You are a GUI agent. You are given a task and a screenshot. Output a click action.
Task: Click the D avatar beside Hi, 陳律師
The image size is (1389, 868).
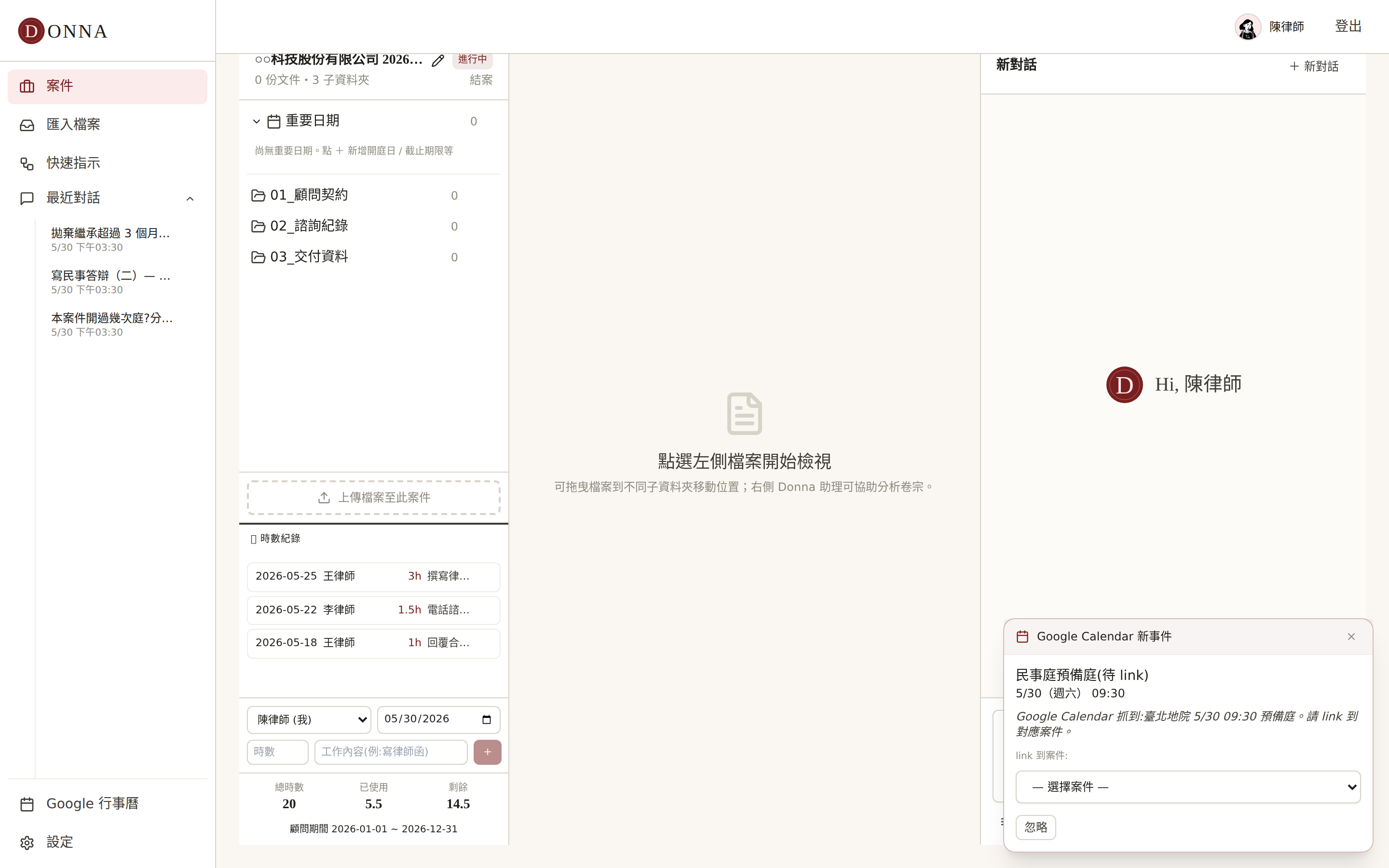1124,385
